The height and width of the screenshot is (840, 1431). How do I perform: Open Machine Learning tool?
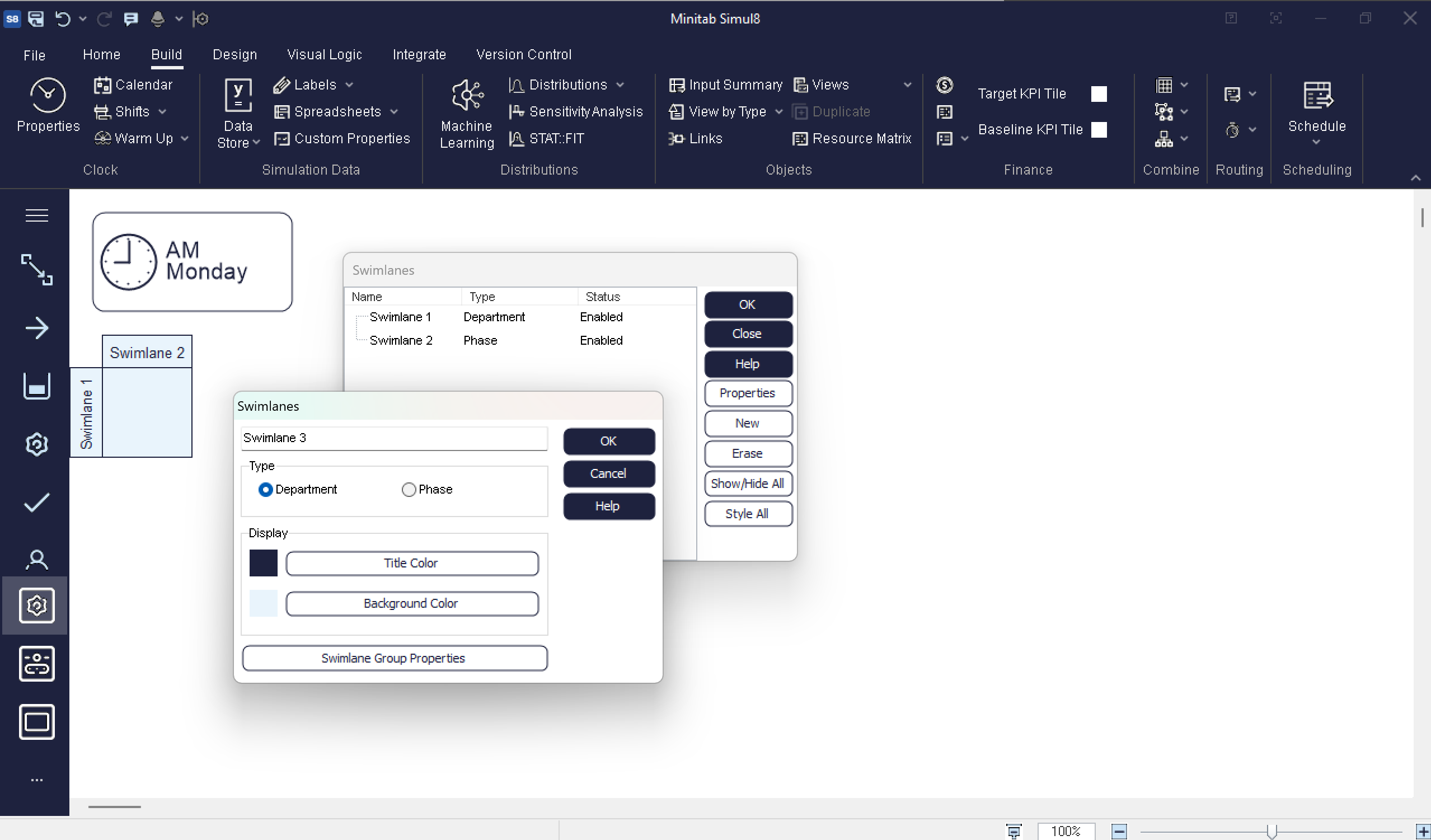tap(467, 114)
